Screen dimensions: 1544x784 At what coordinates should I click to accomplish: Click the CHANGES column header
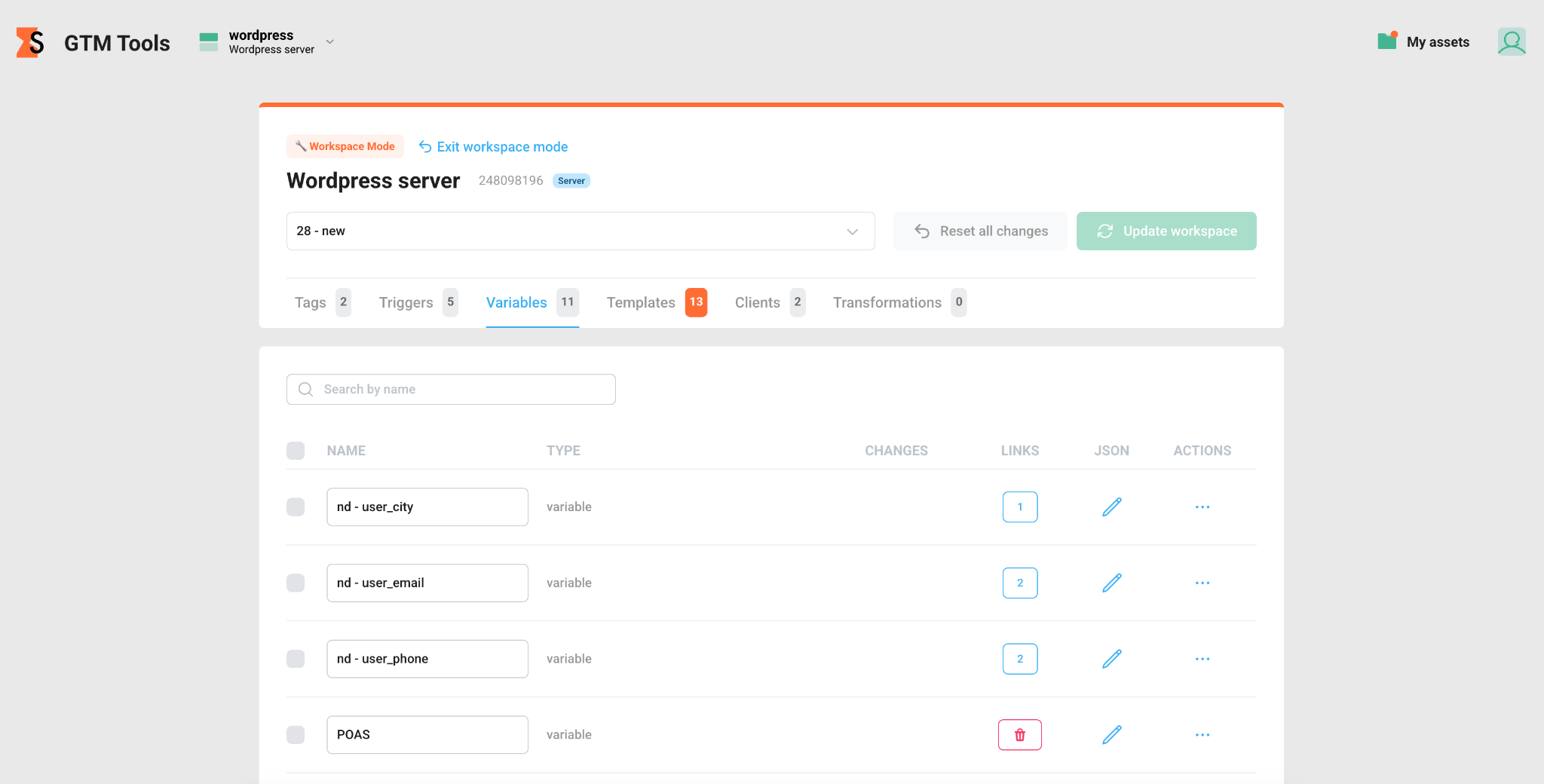pyautogui.click(x=896, y=451)
